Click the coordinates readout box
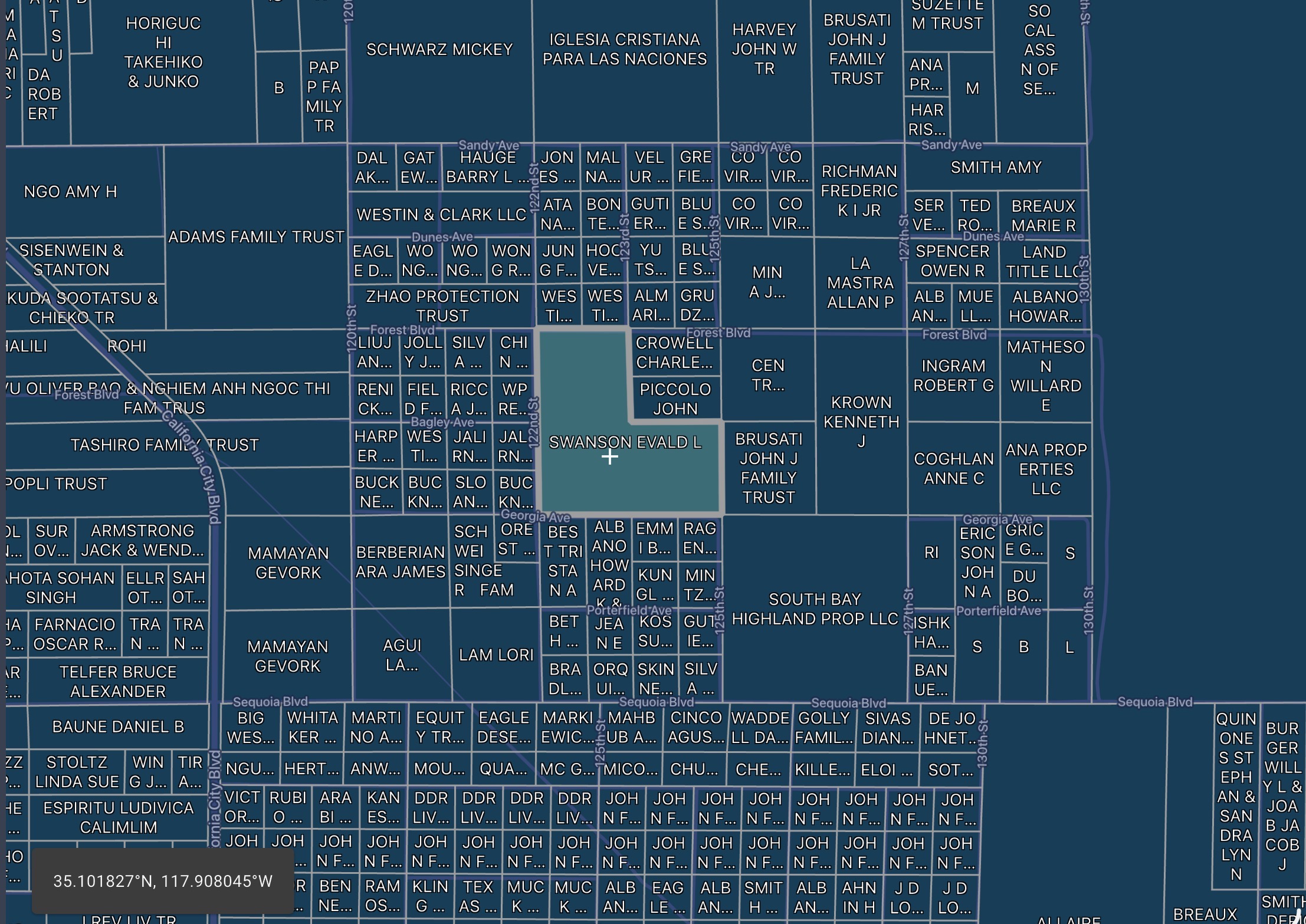Image resolution: width=1306 pixels, height=924 pixels. coord(163,881)
